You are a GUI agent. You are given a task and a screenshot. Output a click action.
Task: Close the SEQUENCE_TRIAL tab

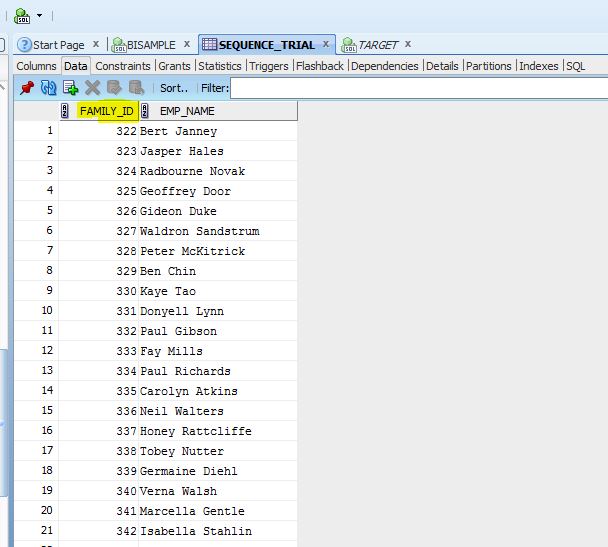click(326, 44)
